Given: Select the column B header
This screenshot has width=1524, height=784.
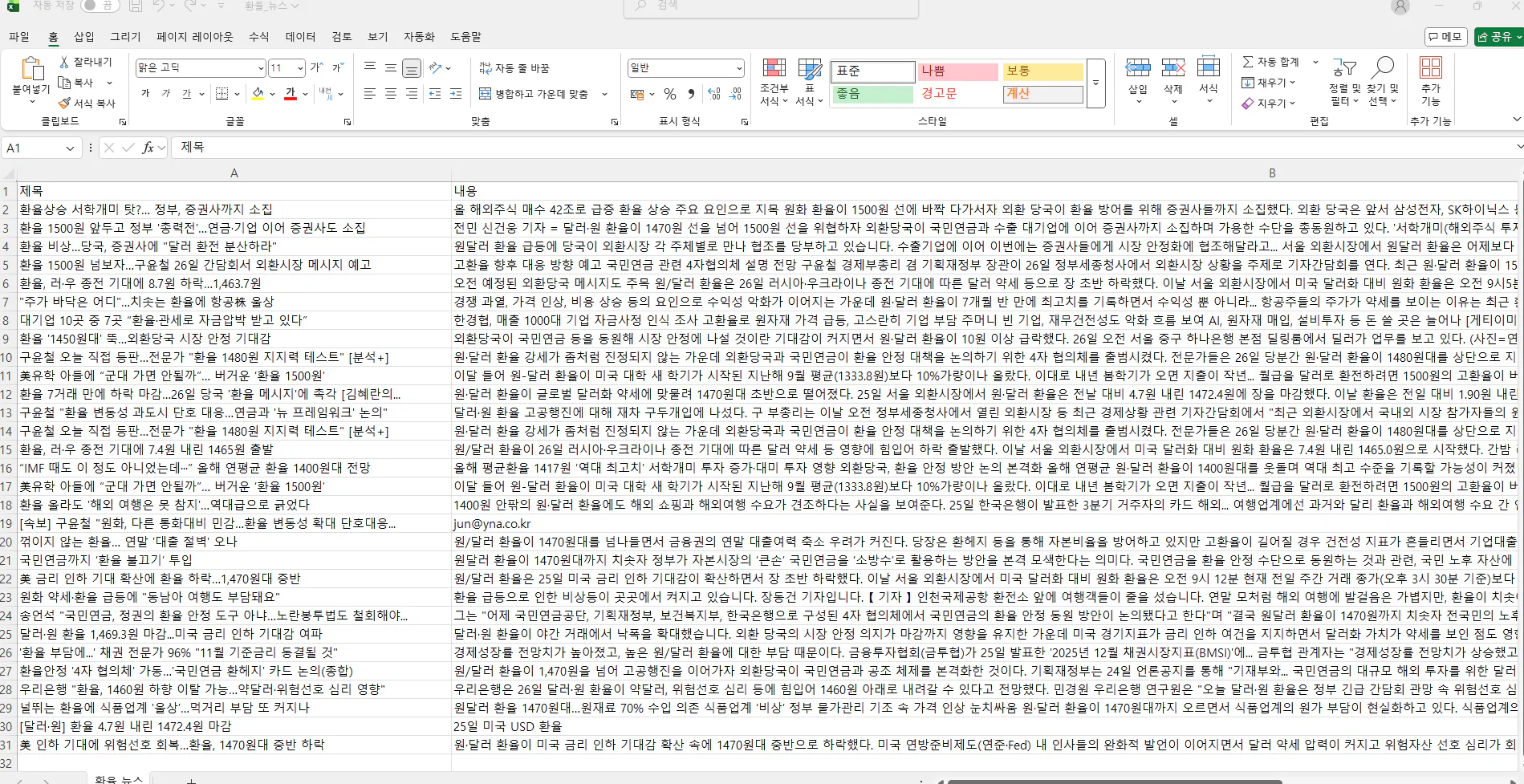Looking at the screenshot, I should (1272, 173).
